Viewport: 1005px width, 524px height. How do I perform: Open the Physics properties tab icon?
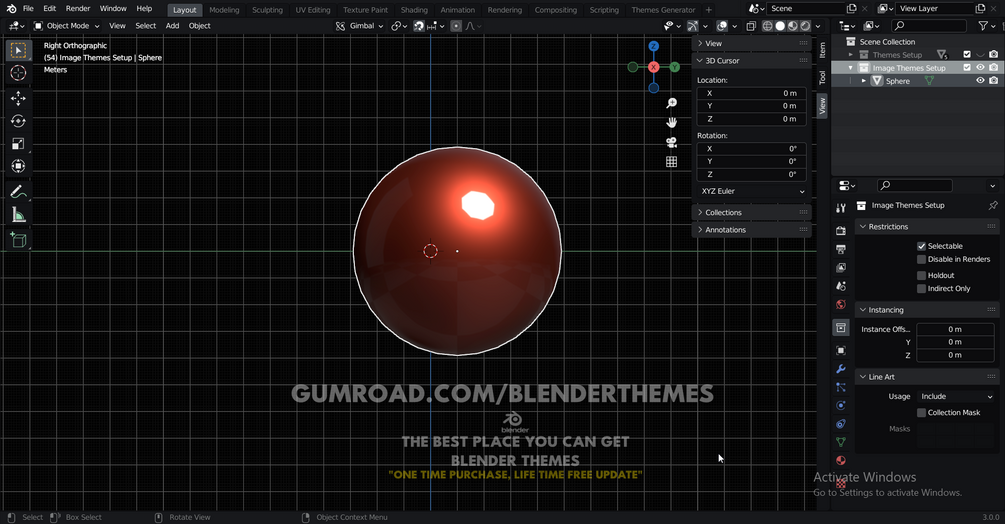pyautogui.click(x=841, y=405)
